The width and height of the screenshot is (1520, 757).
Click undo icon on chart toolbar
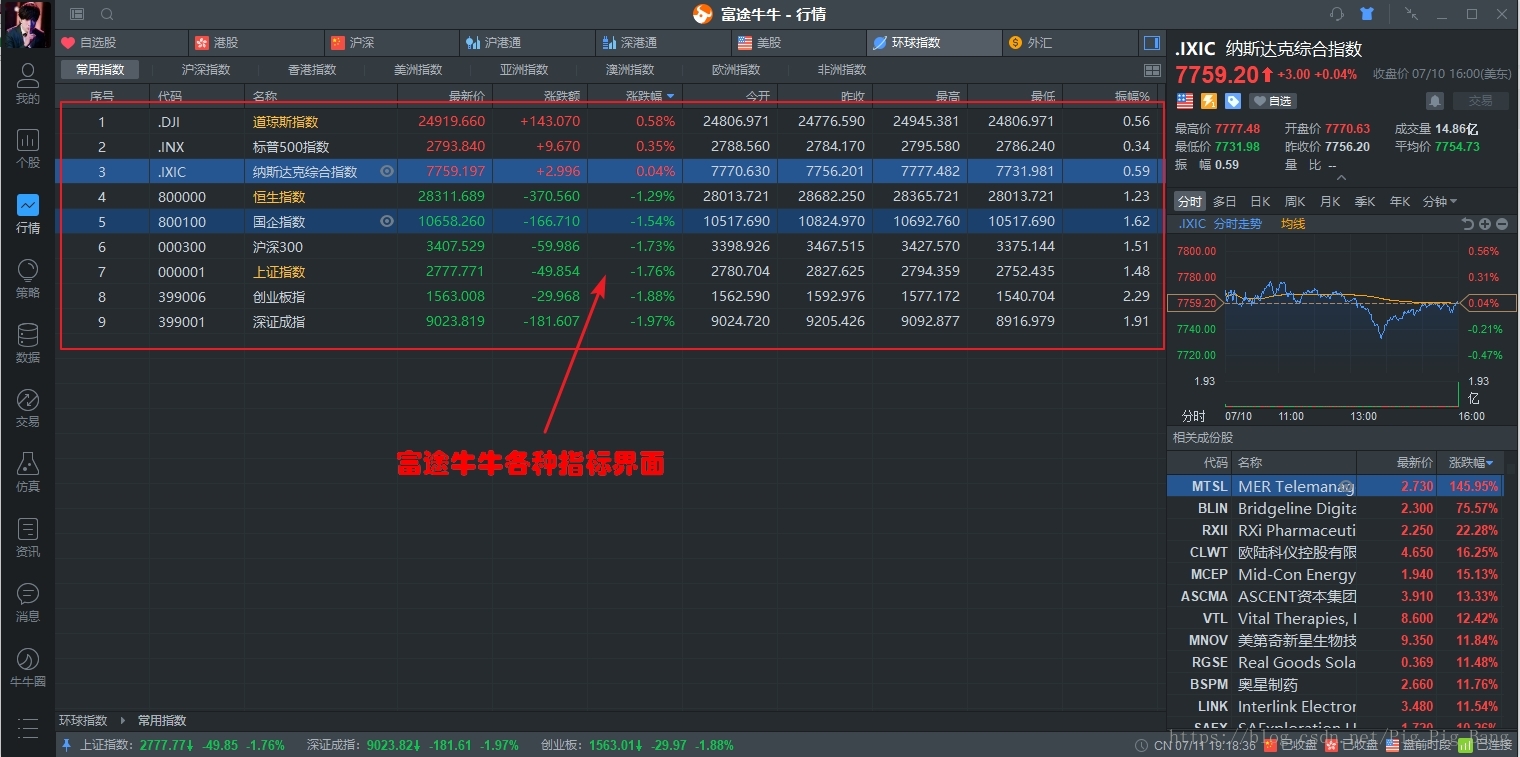[x=1468, y=224]
